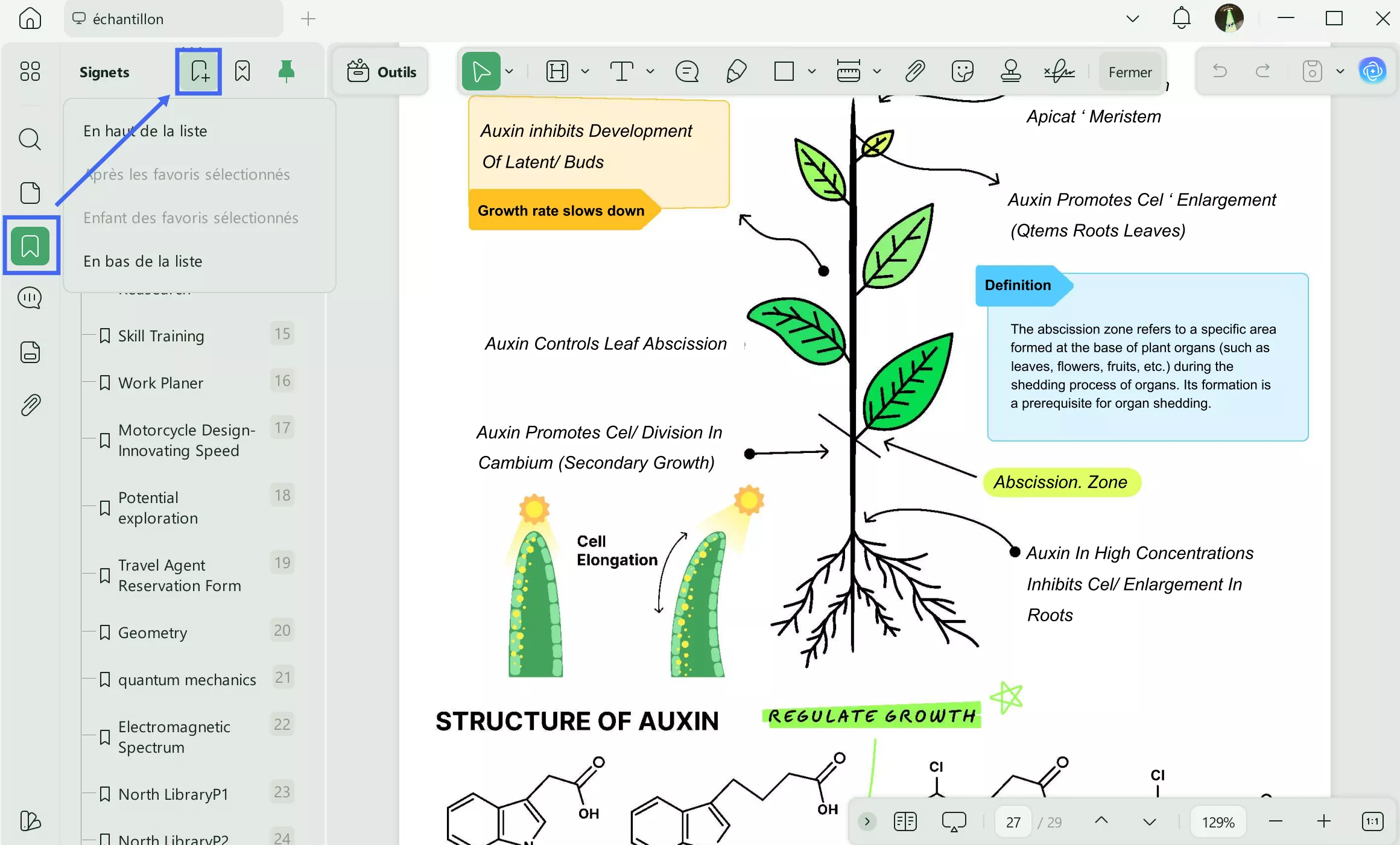Open the save options dropdown arrow
This screenshot has height=845, width=1400.
click(1340, 72)
